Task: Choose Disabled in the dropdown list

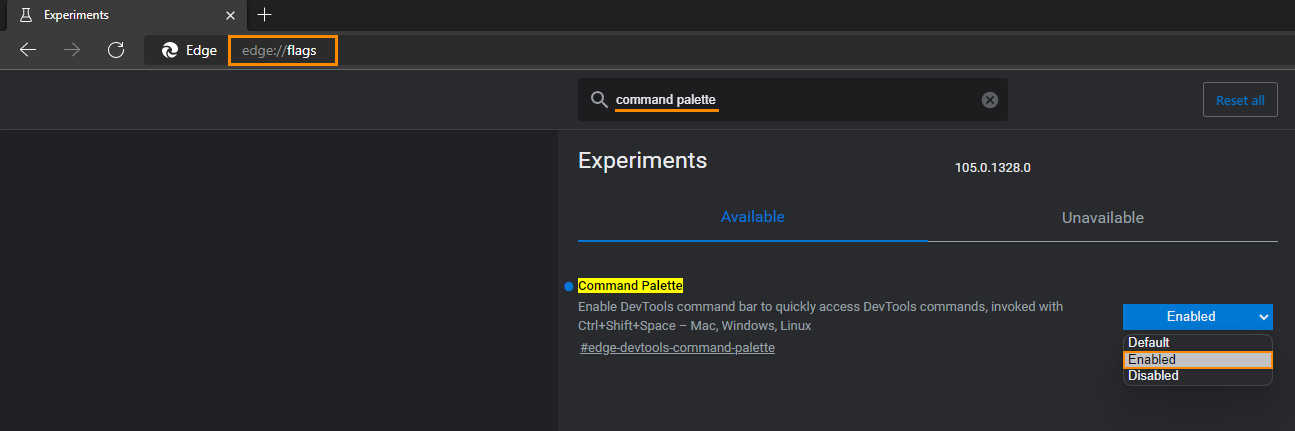Action: [1198, 376]
